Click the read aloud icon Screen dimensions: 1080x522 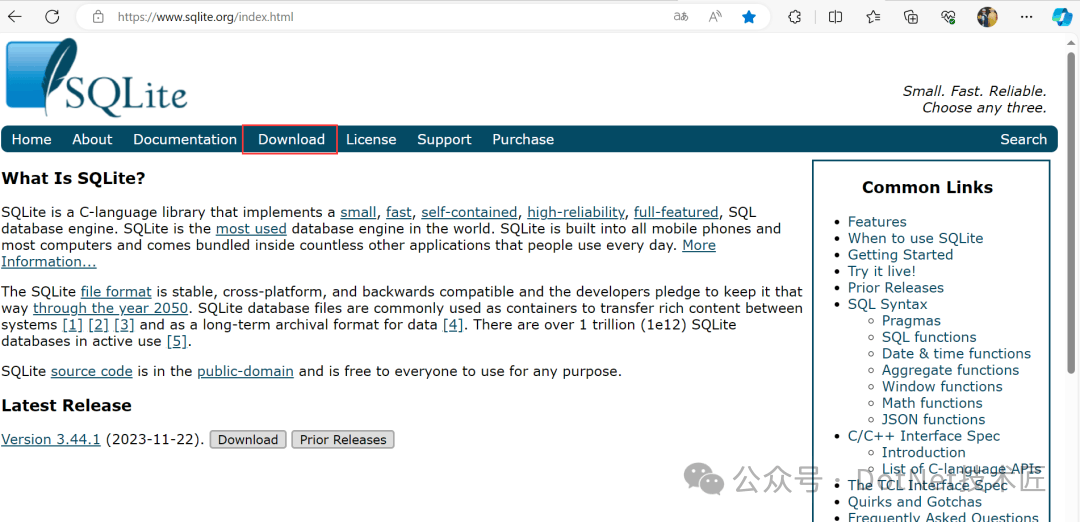click(x=715, y=17)
